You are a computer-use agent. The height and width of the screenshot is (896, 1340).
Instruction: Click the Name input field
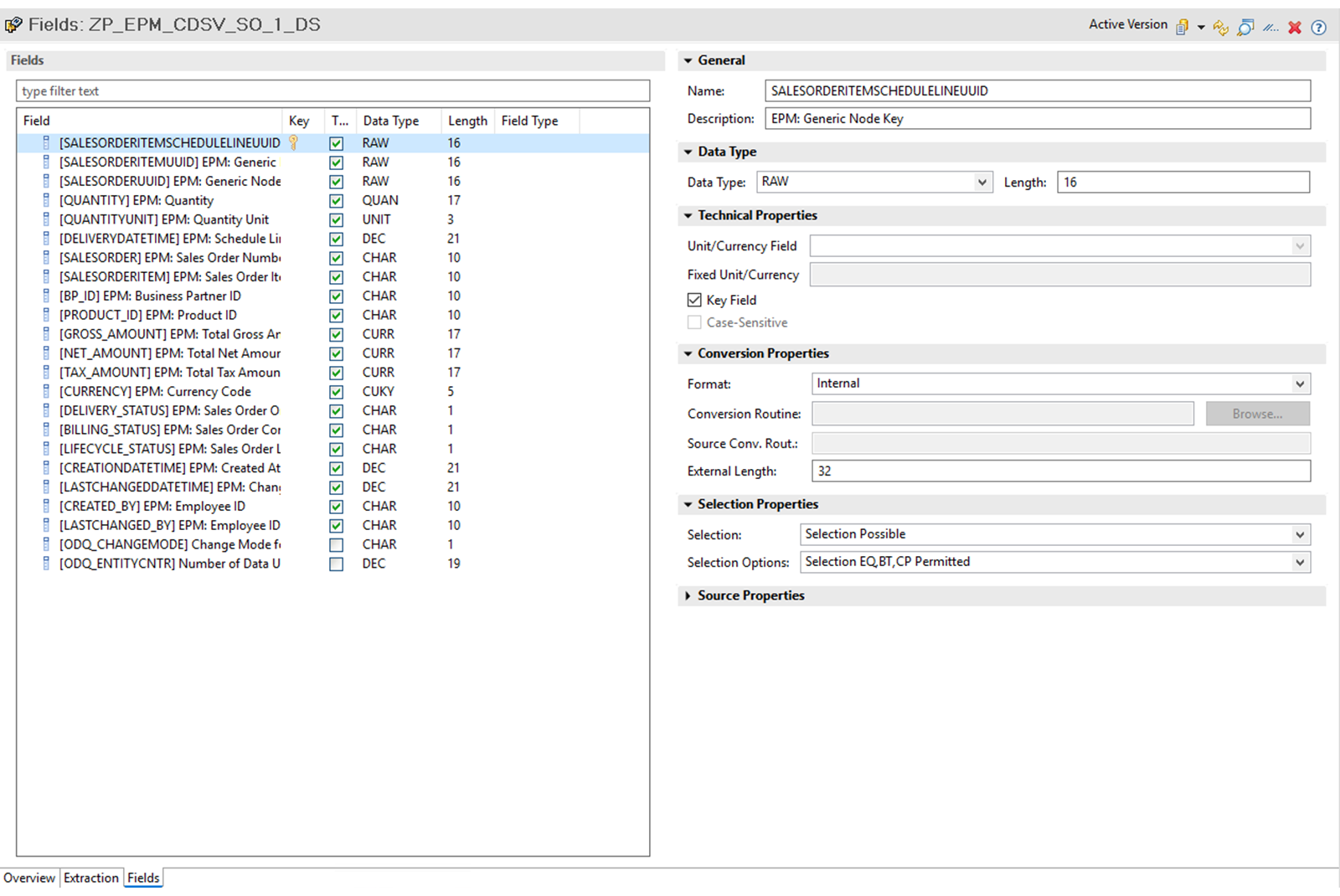[x=1038, y=90]
